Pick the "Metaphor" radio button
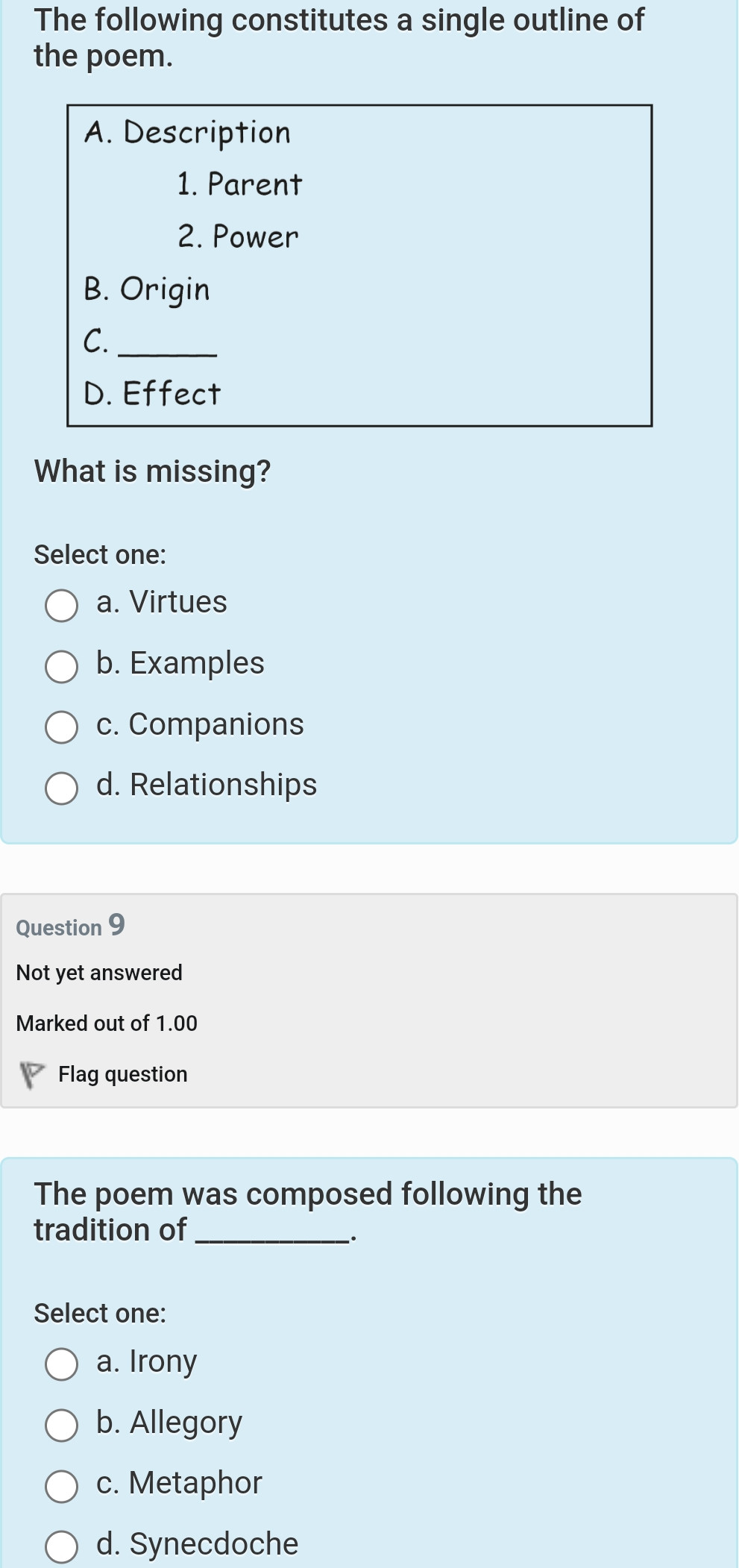 [x=61, y=1485]
